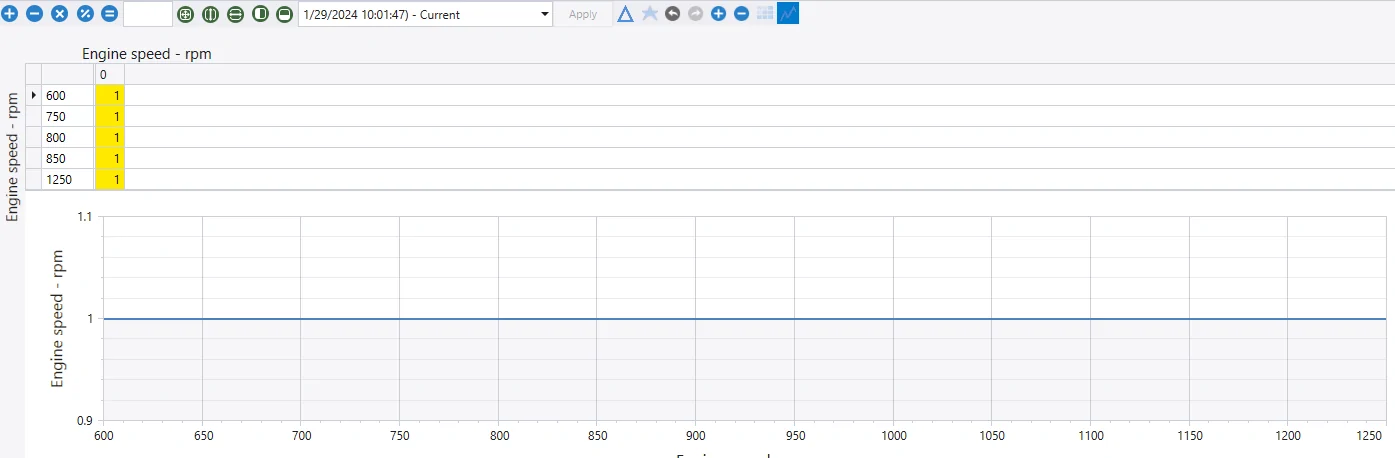Click the equals (set value) icon
The width and height of the screenshot is (1395, 458).
110,14
